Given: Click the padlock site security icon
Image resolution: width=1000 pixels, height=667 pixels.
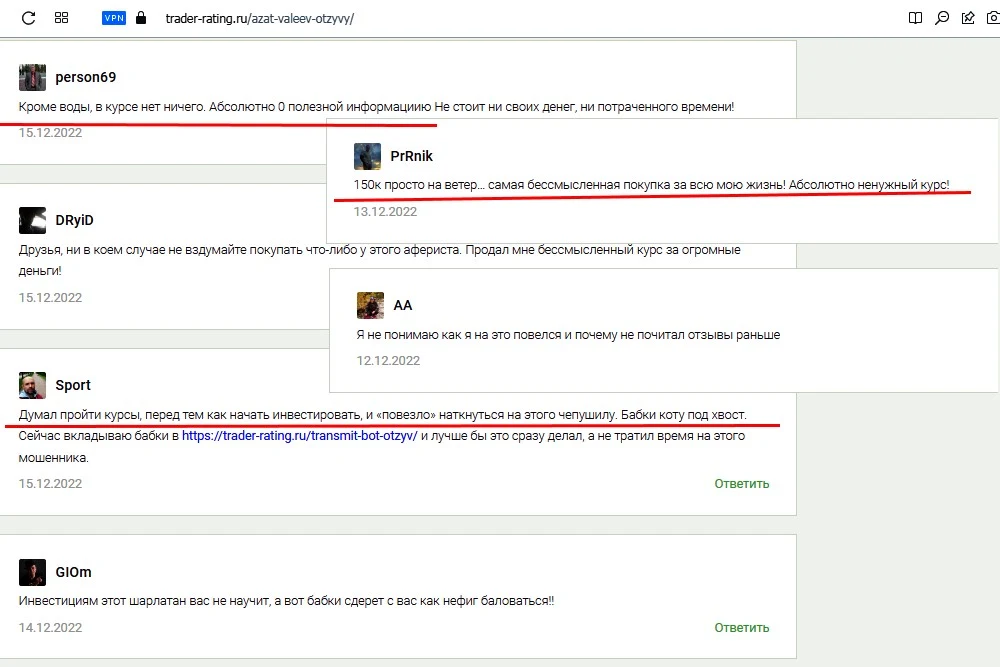Looking at the screenshot, I should coord(141,18).
